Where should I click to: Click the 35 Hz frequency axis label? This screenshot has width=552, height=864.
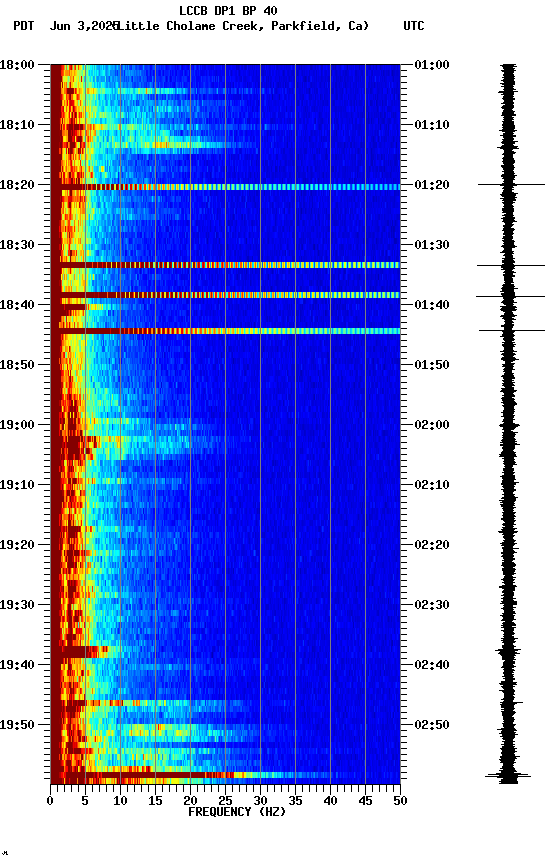[x=295, y=801]
